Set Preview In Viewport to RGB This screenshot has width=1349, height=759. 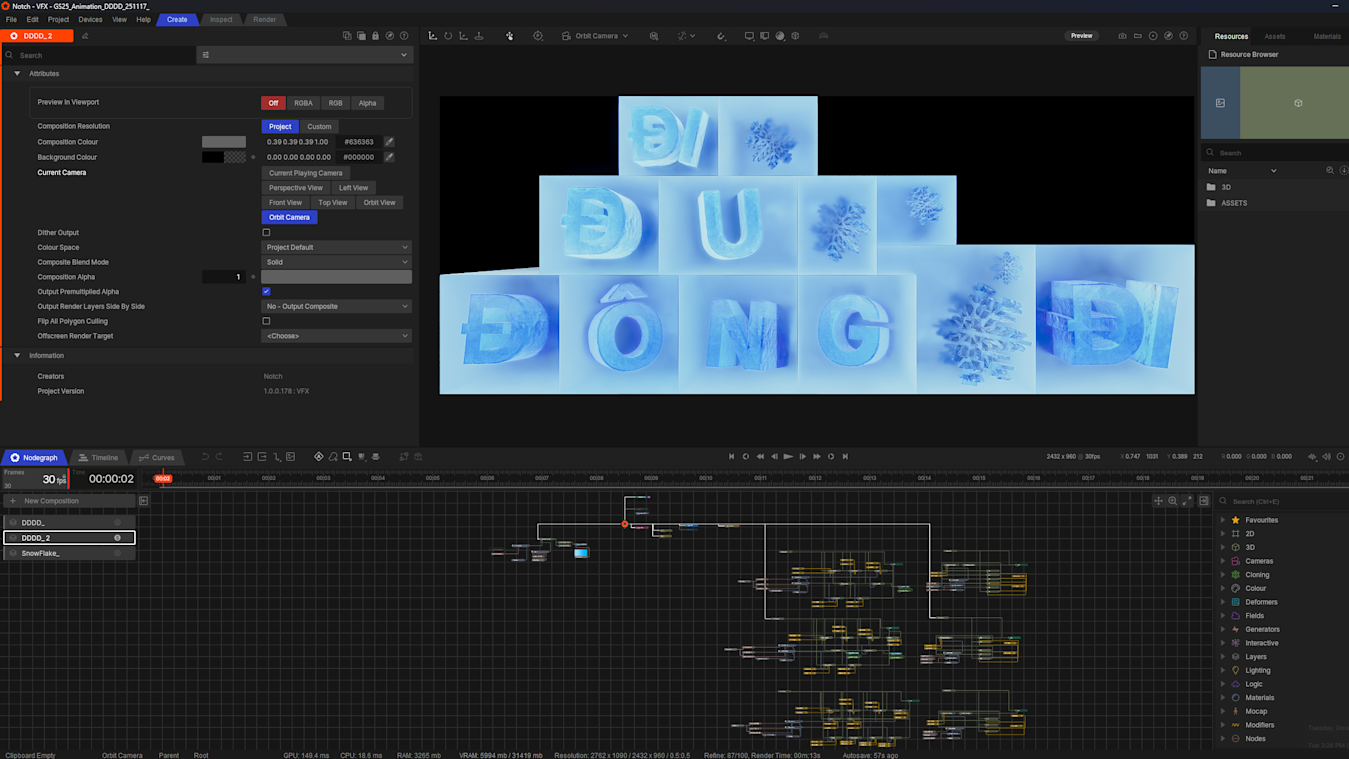click(335, 103)
